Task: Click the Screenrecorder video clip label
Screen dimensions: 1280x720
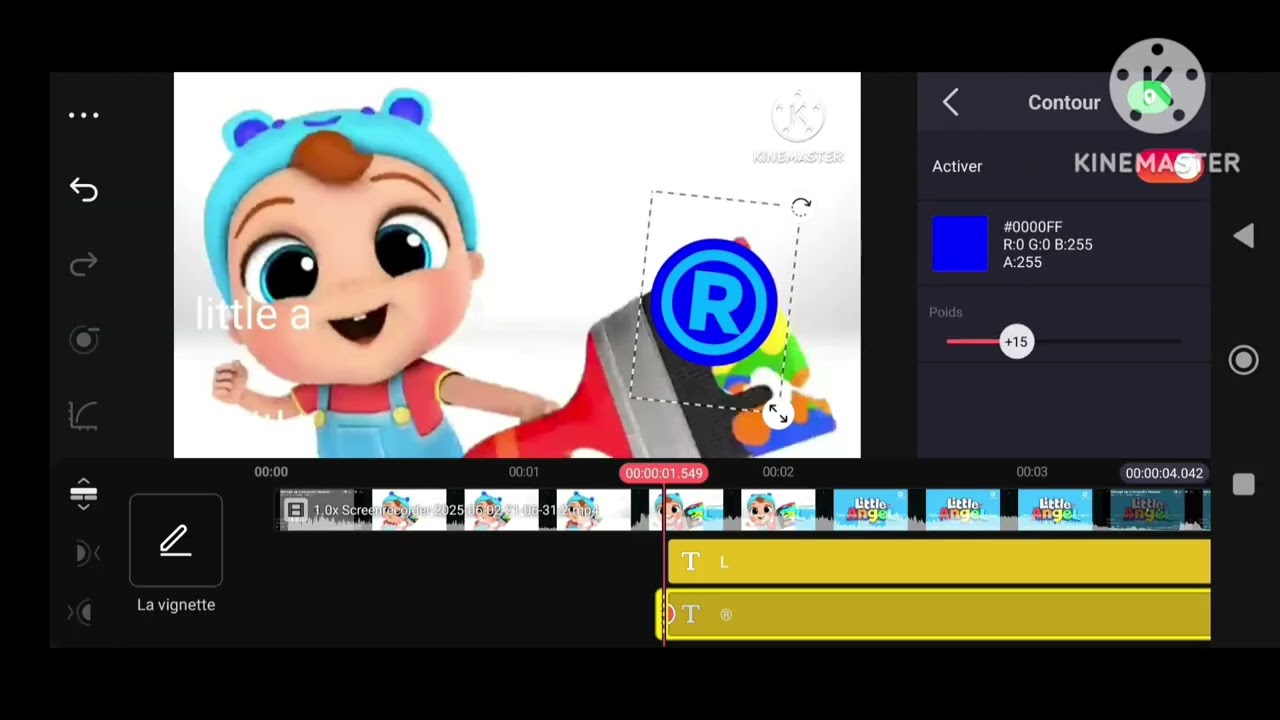Action: [x=456, y=510]
